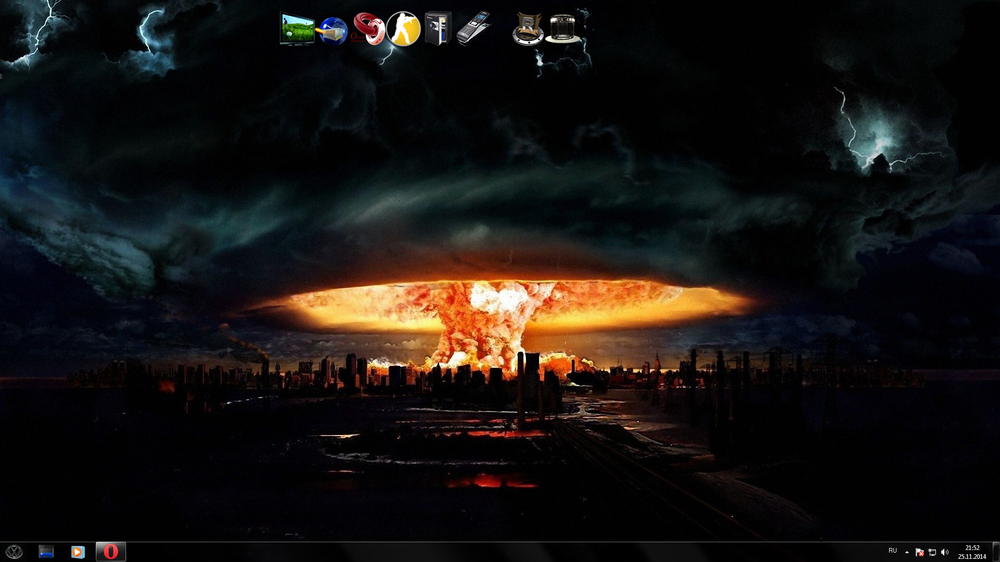The image size is (1000, 562).
Task: Open the volume speaker control
Action: coord(945,551)
